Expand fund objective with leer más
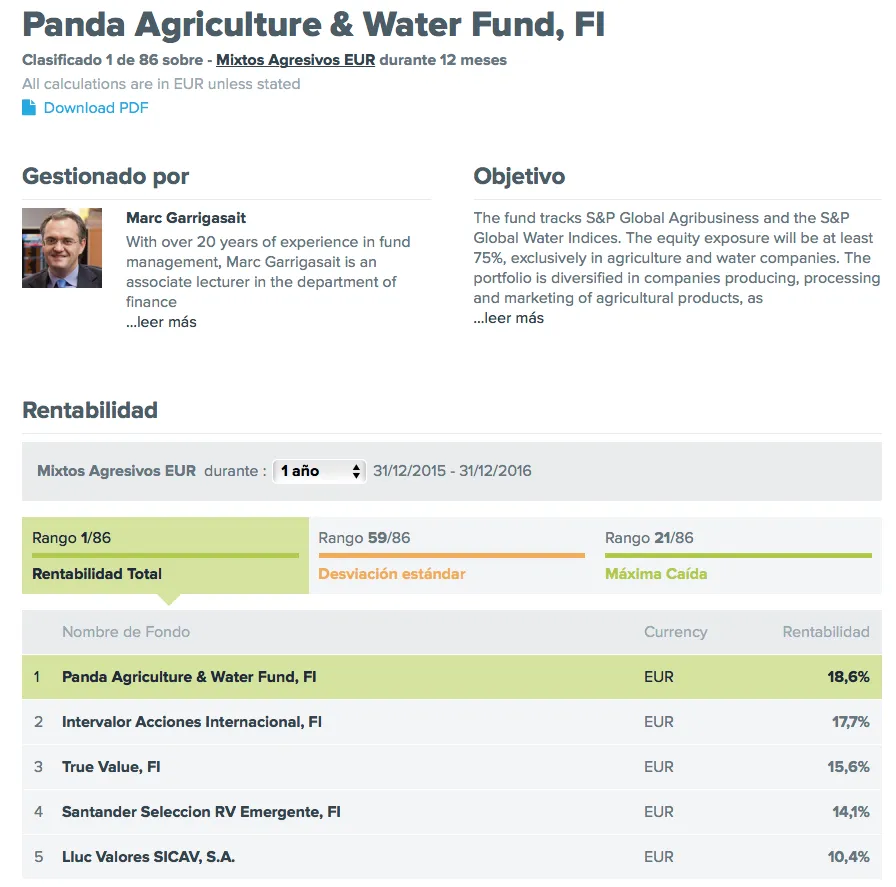 click(508, 318)
